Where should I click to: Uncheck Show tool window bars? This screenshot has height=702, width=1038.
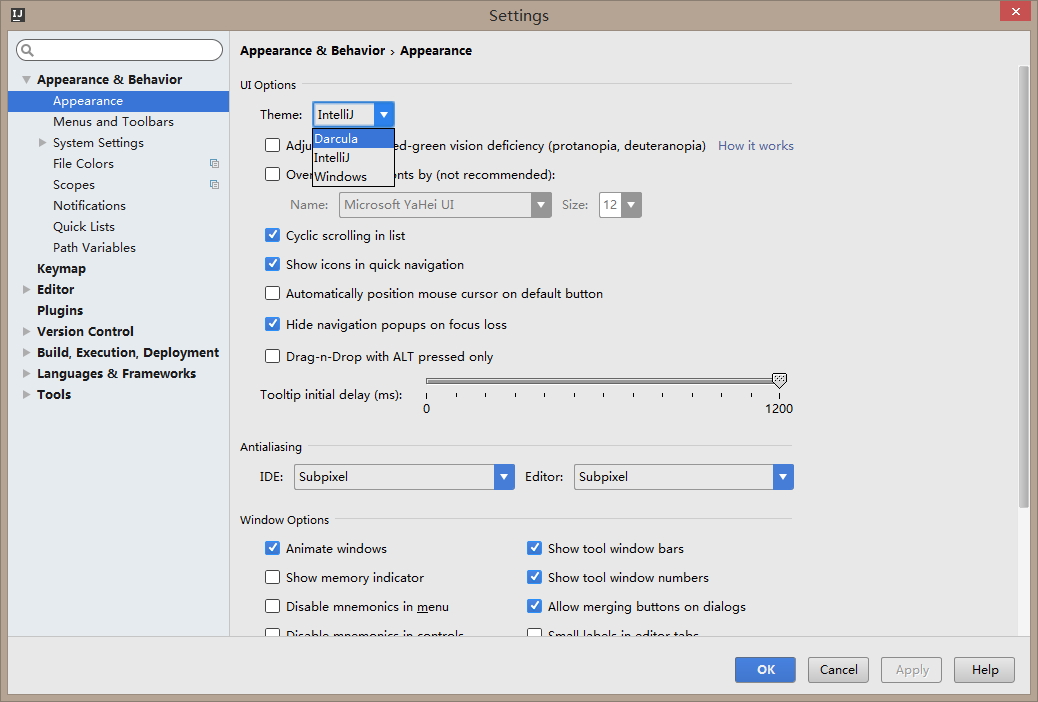[534, 548]
